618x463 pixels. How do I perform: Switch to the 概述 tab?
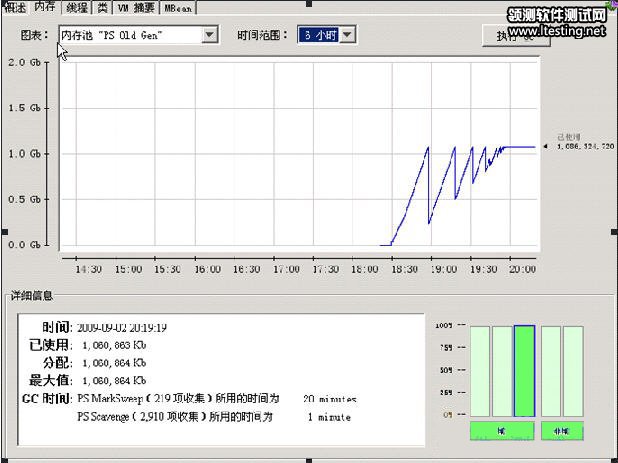[15, 7]
